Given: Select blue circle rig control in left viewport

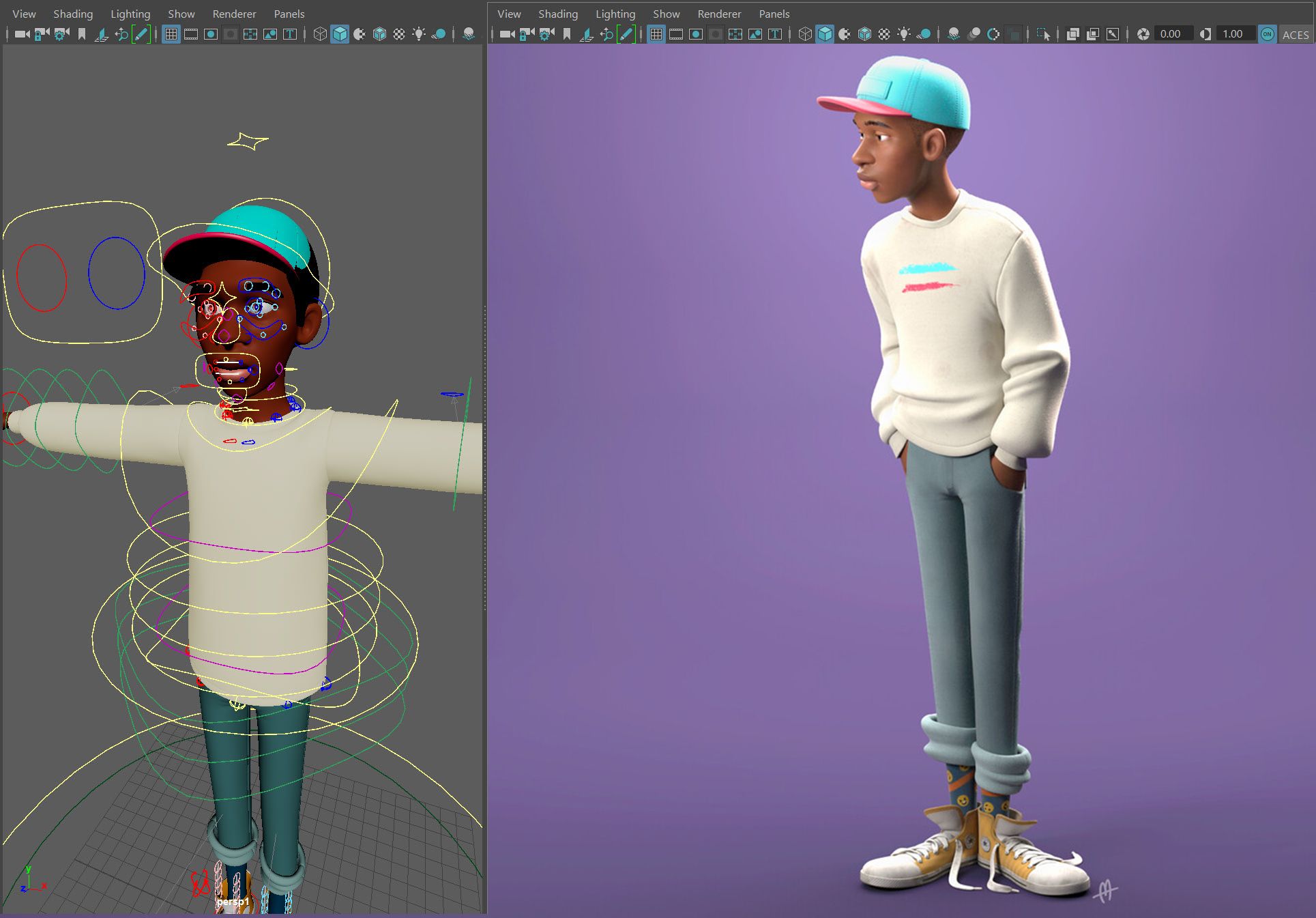Looking at the screenshot, I should pyautogui.click(x=117, y=273).
